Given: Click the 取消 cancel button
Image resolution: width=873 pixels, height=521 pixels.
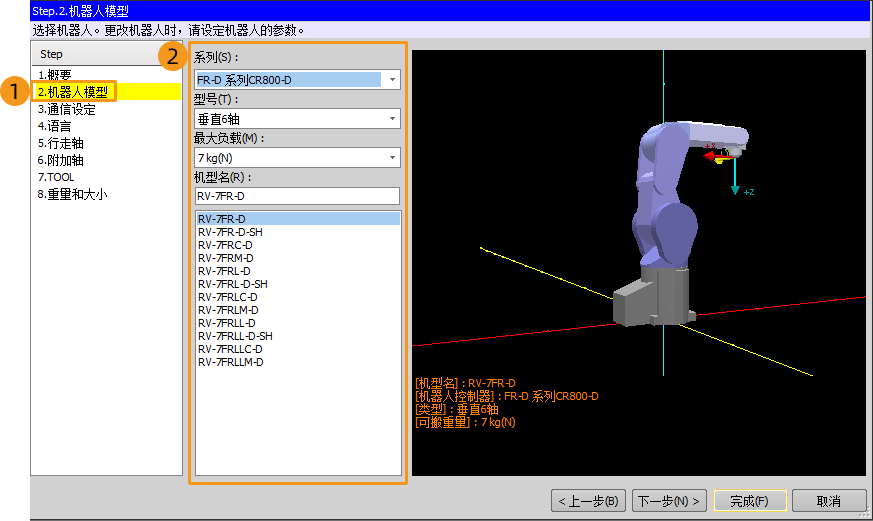Looking at the screenshot, I should [x=828, y=501].
